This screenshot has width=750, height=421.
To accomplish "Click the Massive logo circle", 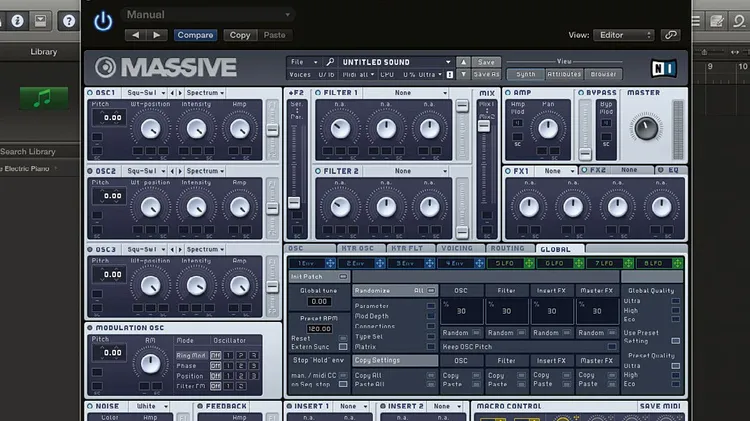I will [105, 67].
